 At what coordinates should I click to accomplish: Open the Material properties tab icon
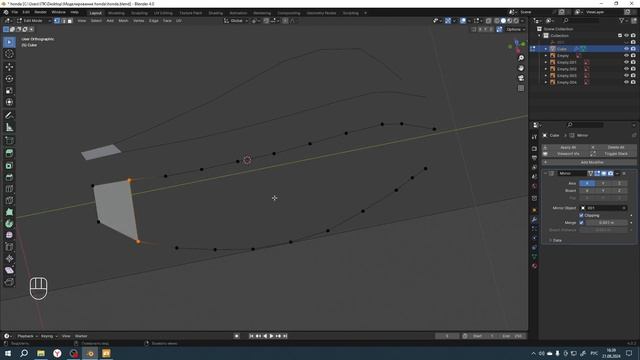[534, 266]
